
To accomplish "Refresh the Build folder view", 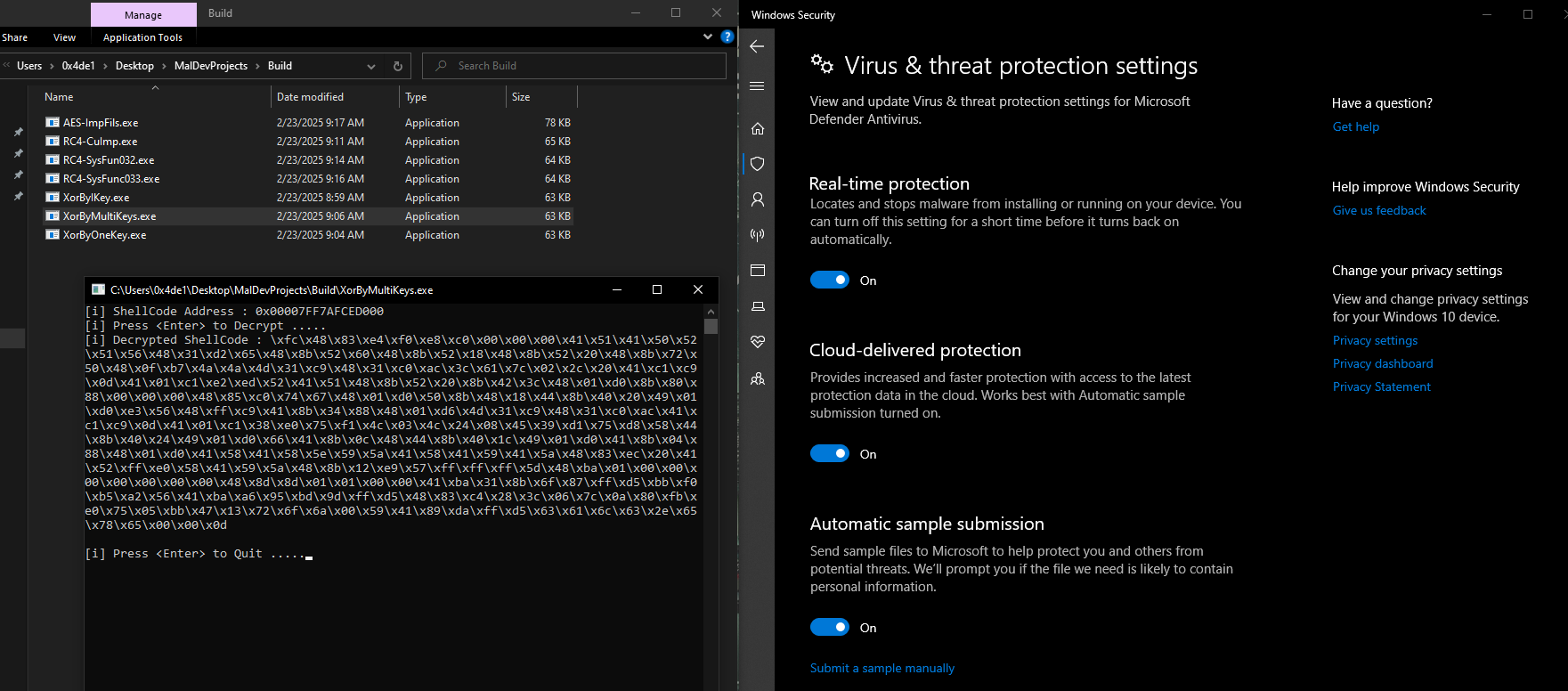I will coord(398,66).
